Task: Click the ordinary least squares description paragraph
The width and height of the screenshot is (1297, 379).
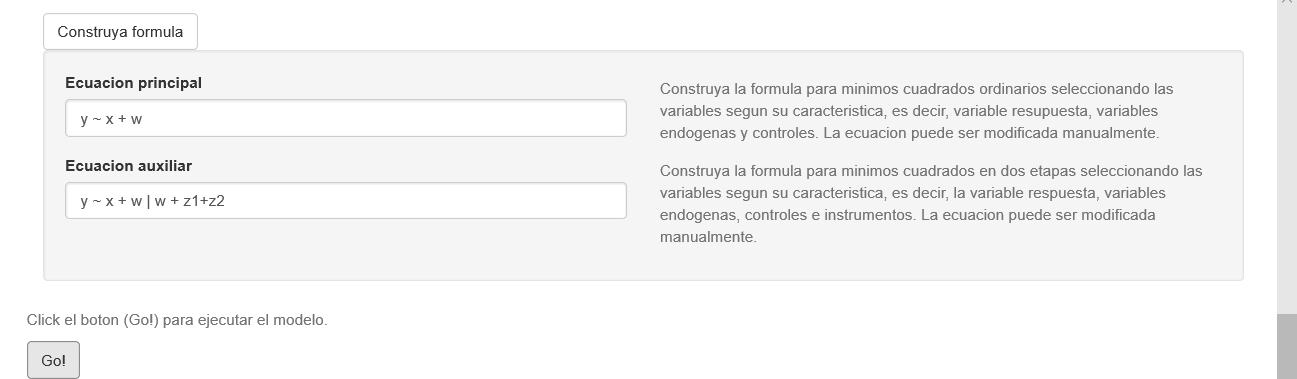Action: tap(917, 110)
